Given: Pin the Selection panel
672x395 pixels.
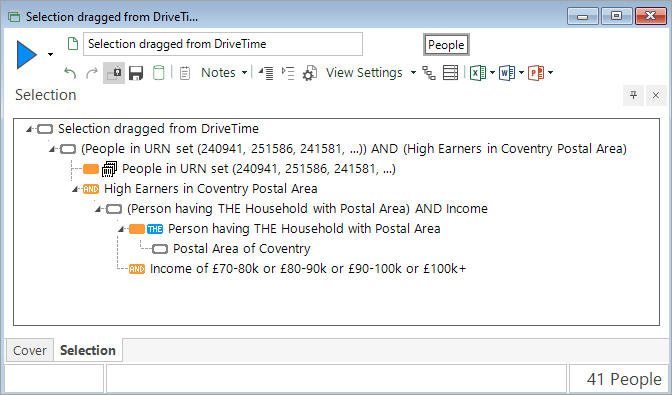Looking at the screenshot, I should (x=633, y=95).
